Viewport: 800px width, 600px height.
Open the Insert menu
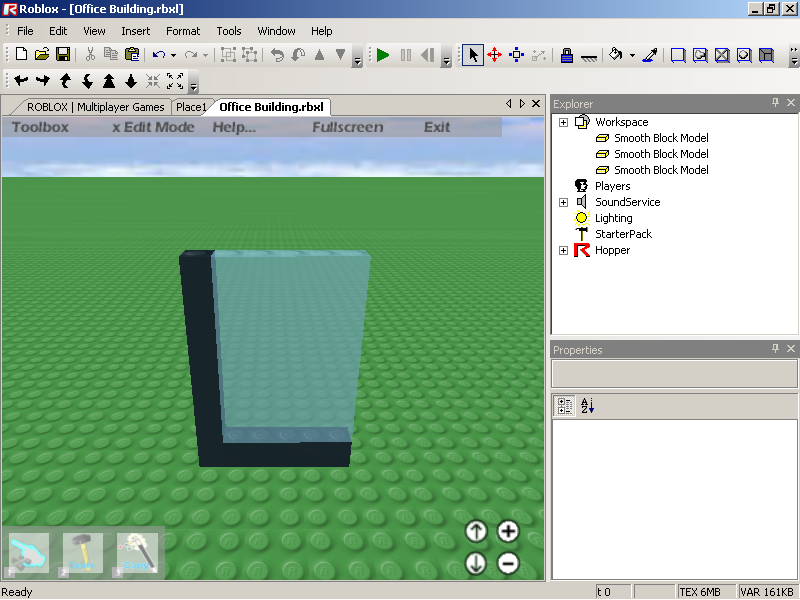click(135, 31)
